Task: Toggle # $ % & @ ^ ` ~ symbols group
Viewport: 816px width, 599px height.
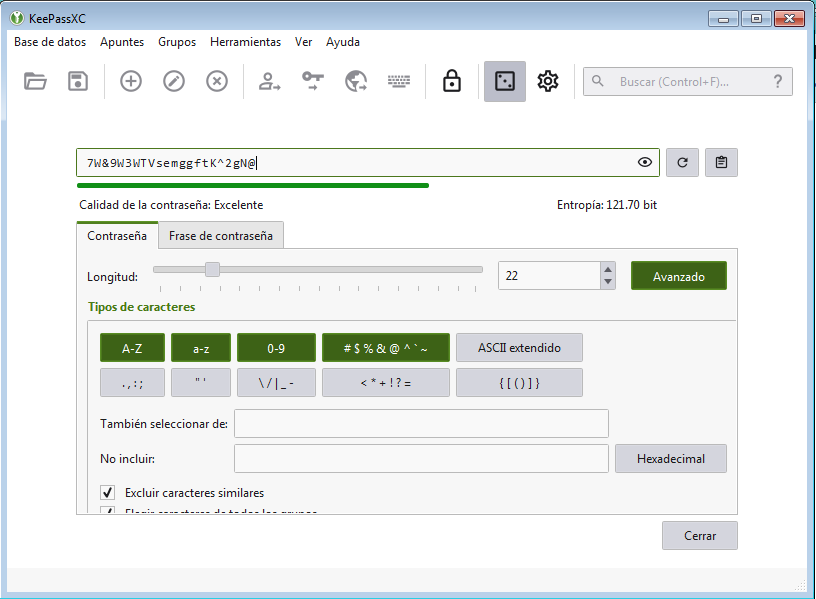Action: [x=386, y=348]
